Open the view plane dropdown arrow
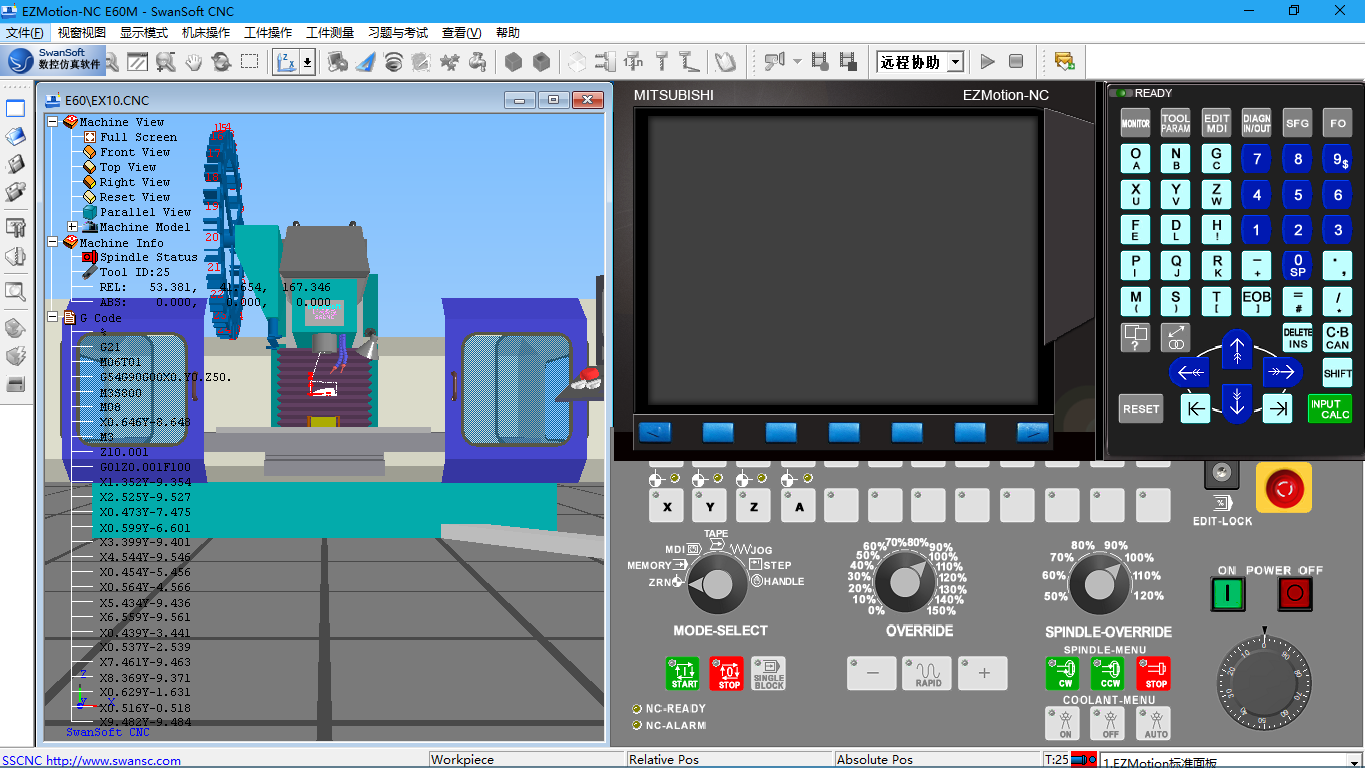Screen dimensions: 1365x768 (x=307, y=62)
